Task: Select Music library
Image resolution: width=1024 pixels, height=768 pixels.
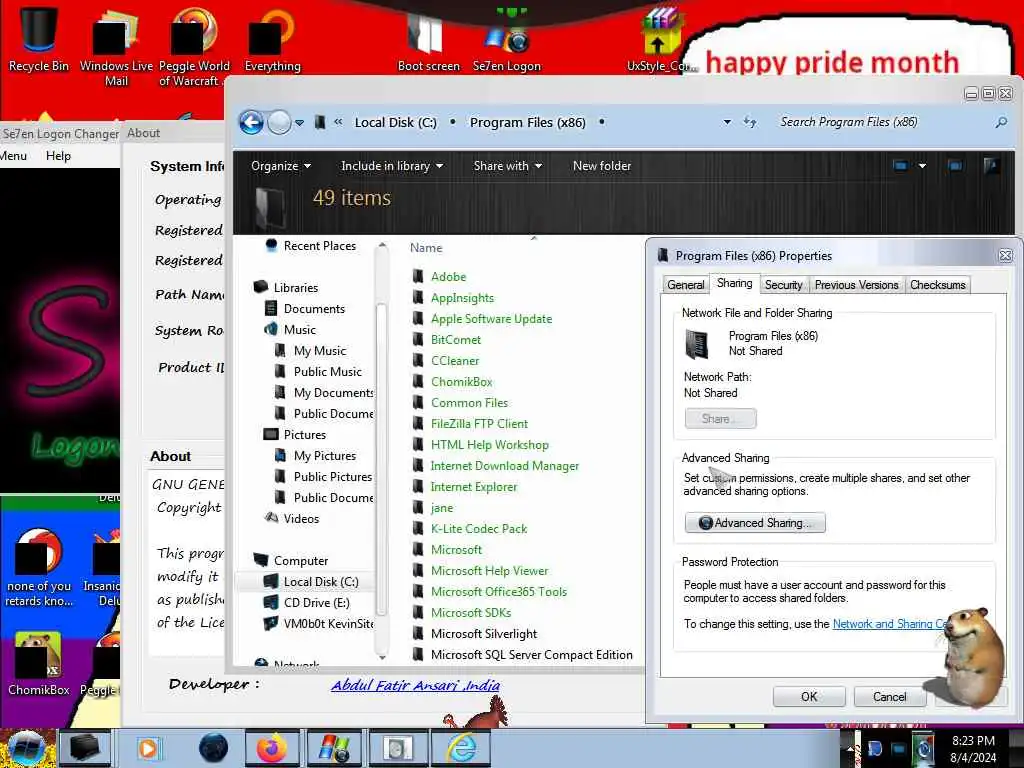Action: pyautogui.click(x=290, y=329)
